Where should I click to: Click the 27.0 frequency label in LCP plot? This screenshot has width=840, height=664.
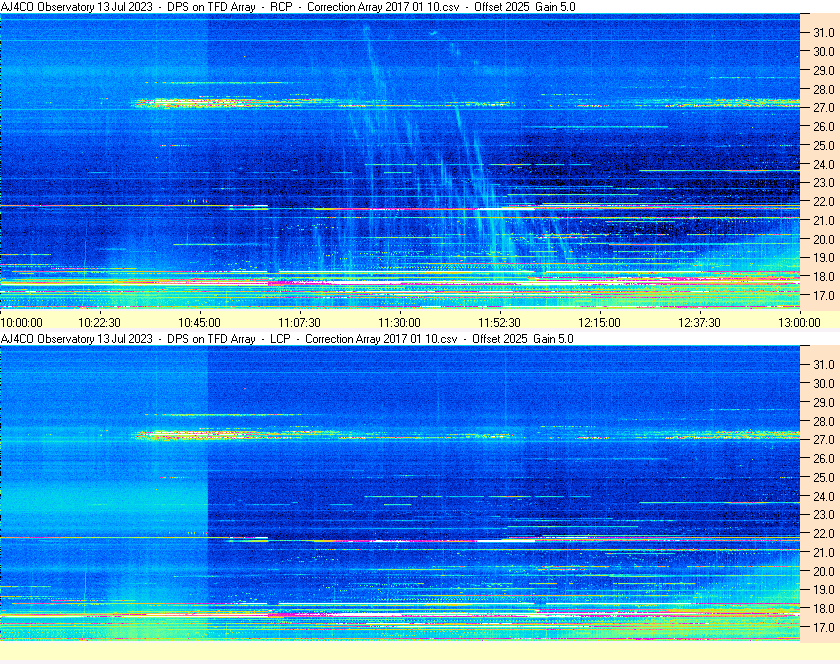(x=824, y=439)
